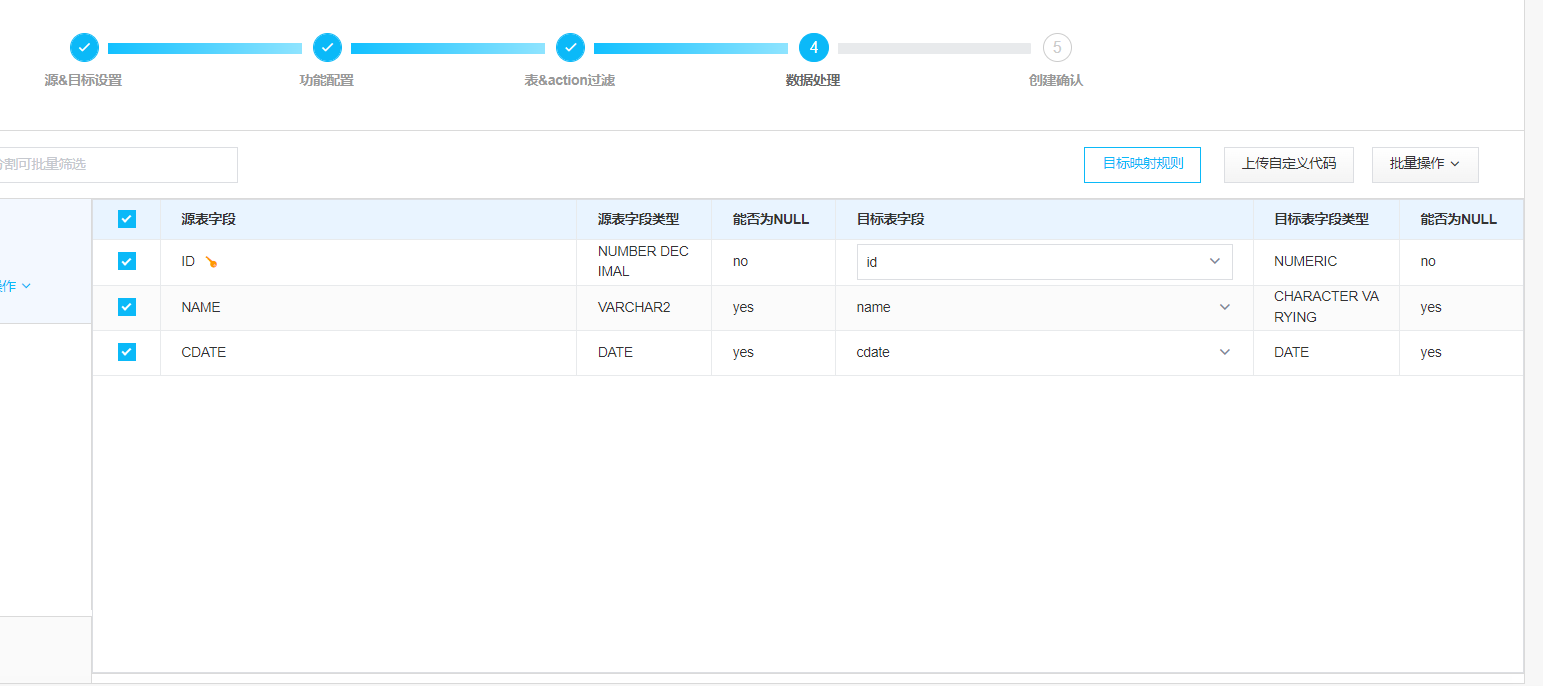The width and height of the screenshot is (1543, 686).
Task: Click the 上传自定义代码 button
Action: (1288, 164)
